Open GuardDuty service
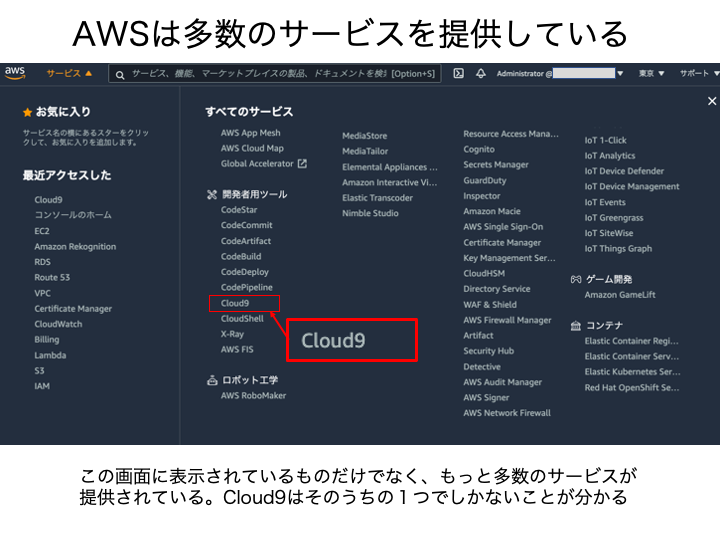The height and width of the screenshot is (540, 720). click(x=485, y=180)
